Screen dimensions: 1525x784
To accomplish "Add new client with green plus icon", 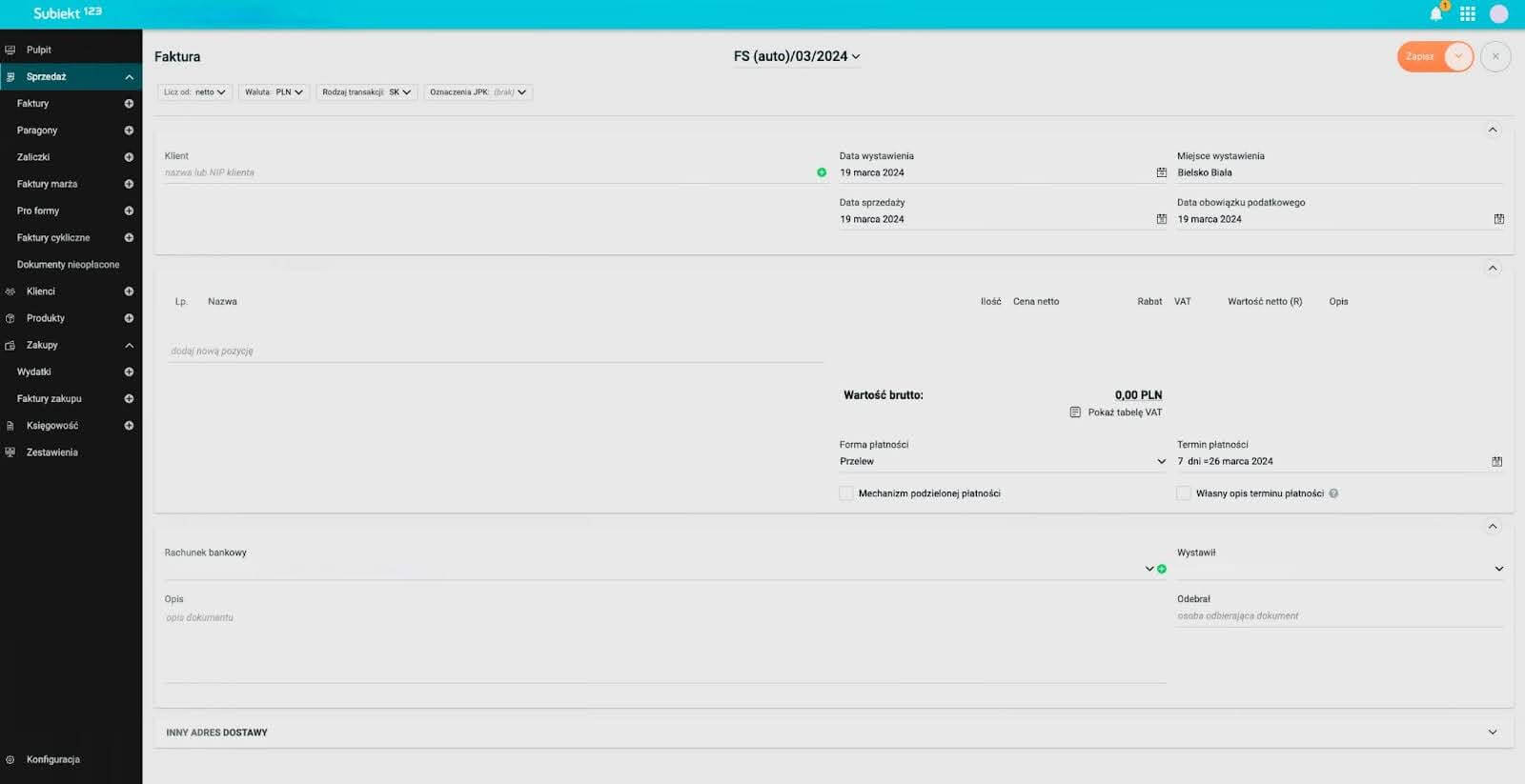I will pos(822,172).
